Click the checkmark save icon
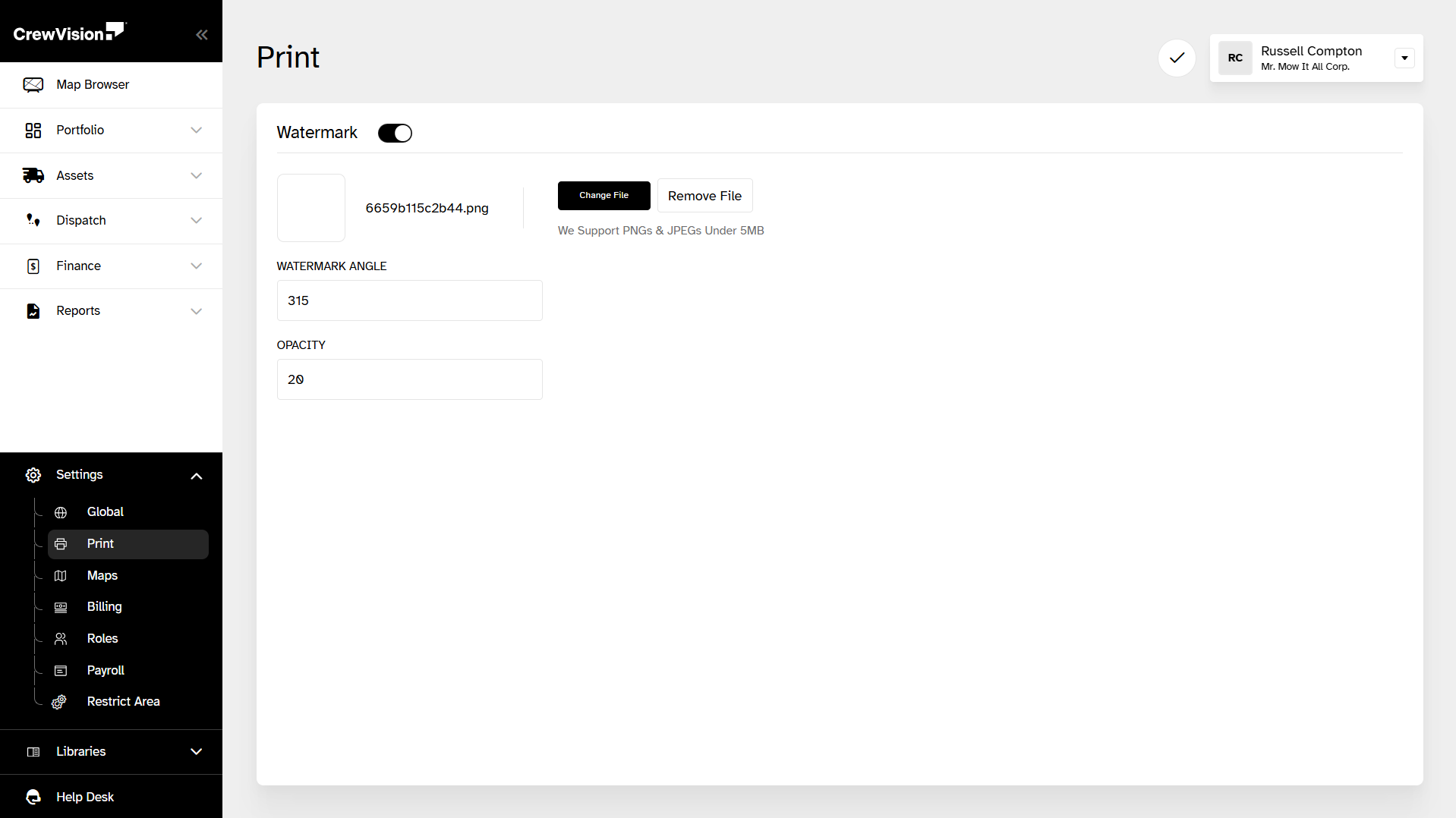The image size is (1456, 818). click(x=1177, y=58)
